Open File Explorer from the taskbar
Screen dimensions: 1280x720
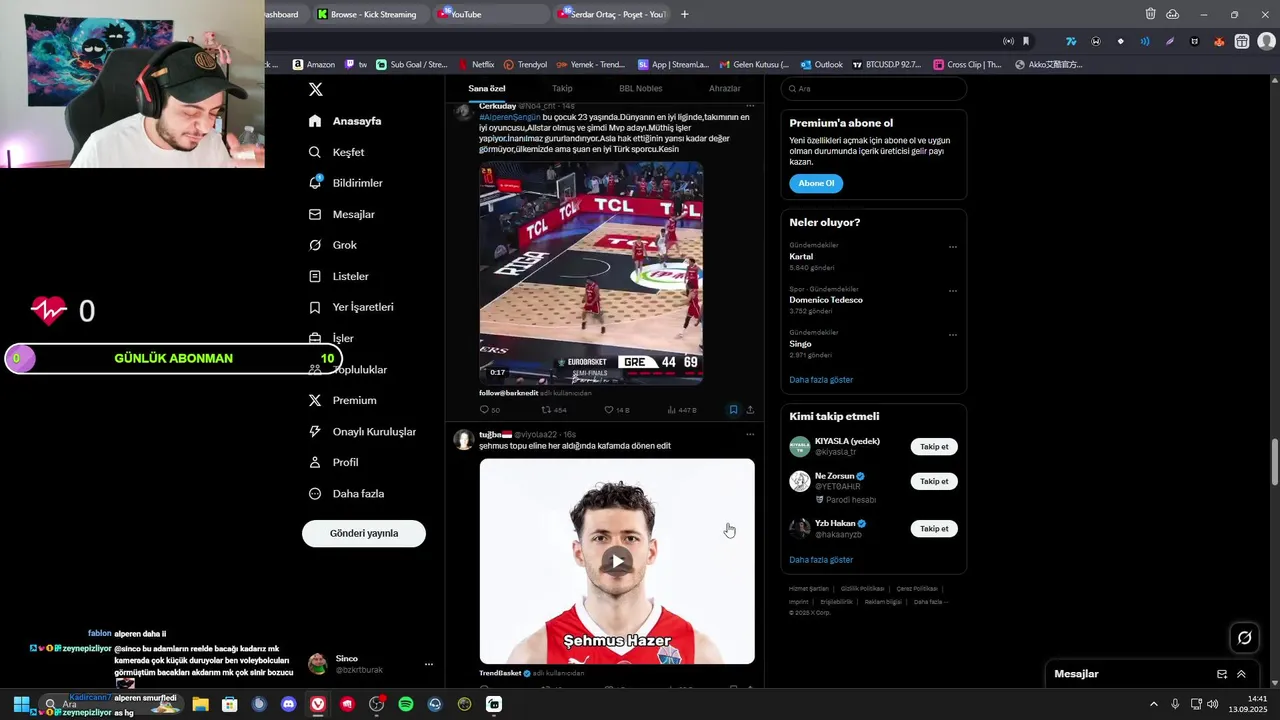click(x=200, y=704)
